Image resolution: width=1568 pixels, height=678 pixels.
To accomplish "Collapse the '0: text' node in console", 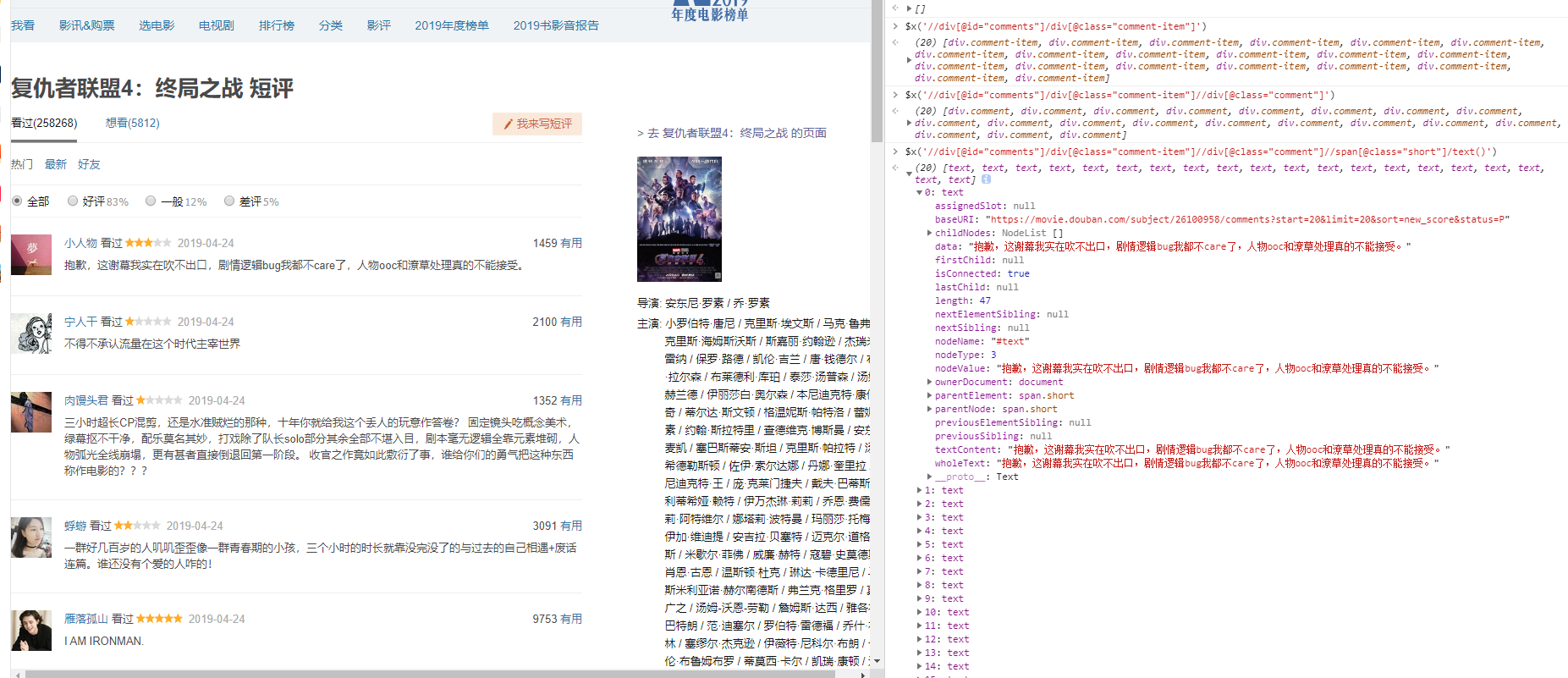I will [x=920, y=193].
